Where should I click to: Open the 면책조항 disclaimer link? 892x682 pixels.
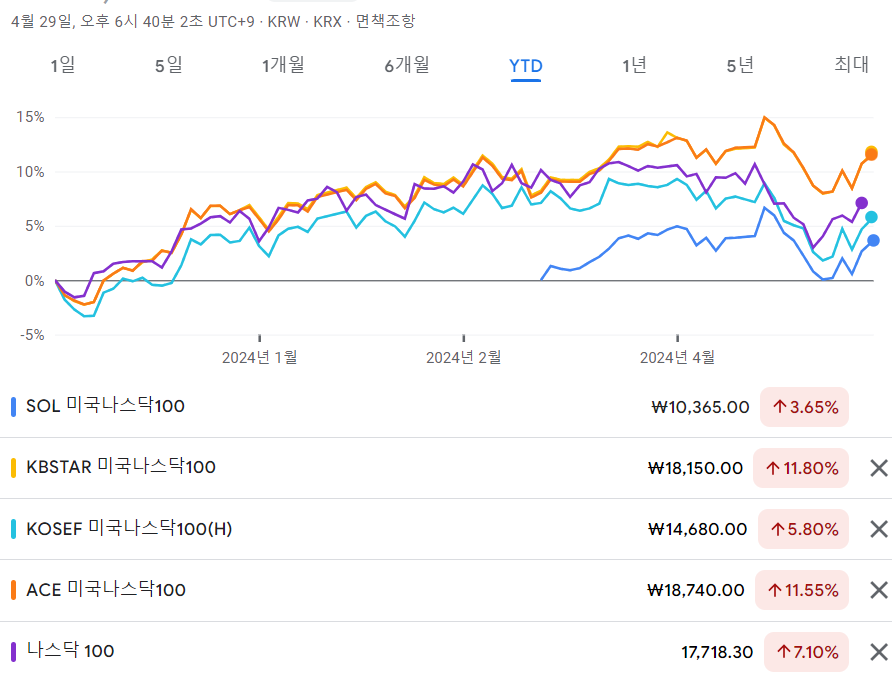tap(384, 19)
